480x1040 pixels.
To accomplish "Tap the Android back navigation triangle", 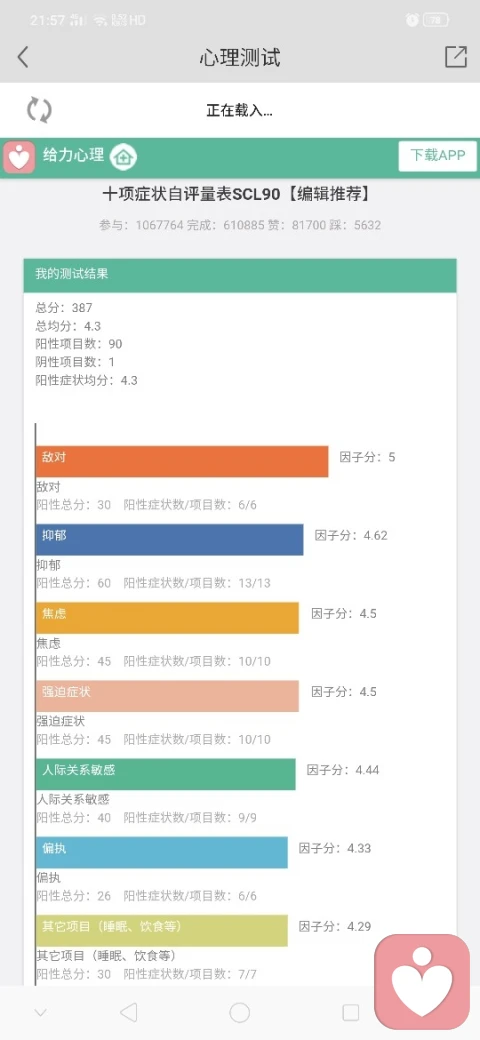I will click(x=129, y=1012).
